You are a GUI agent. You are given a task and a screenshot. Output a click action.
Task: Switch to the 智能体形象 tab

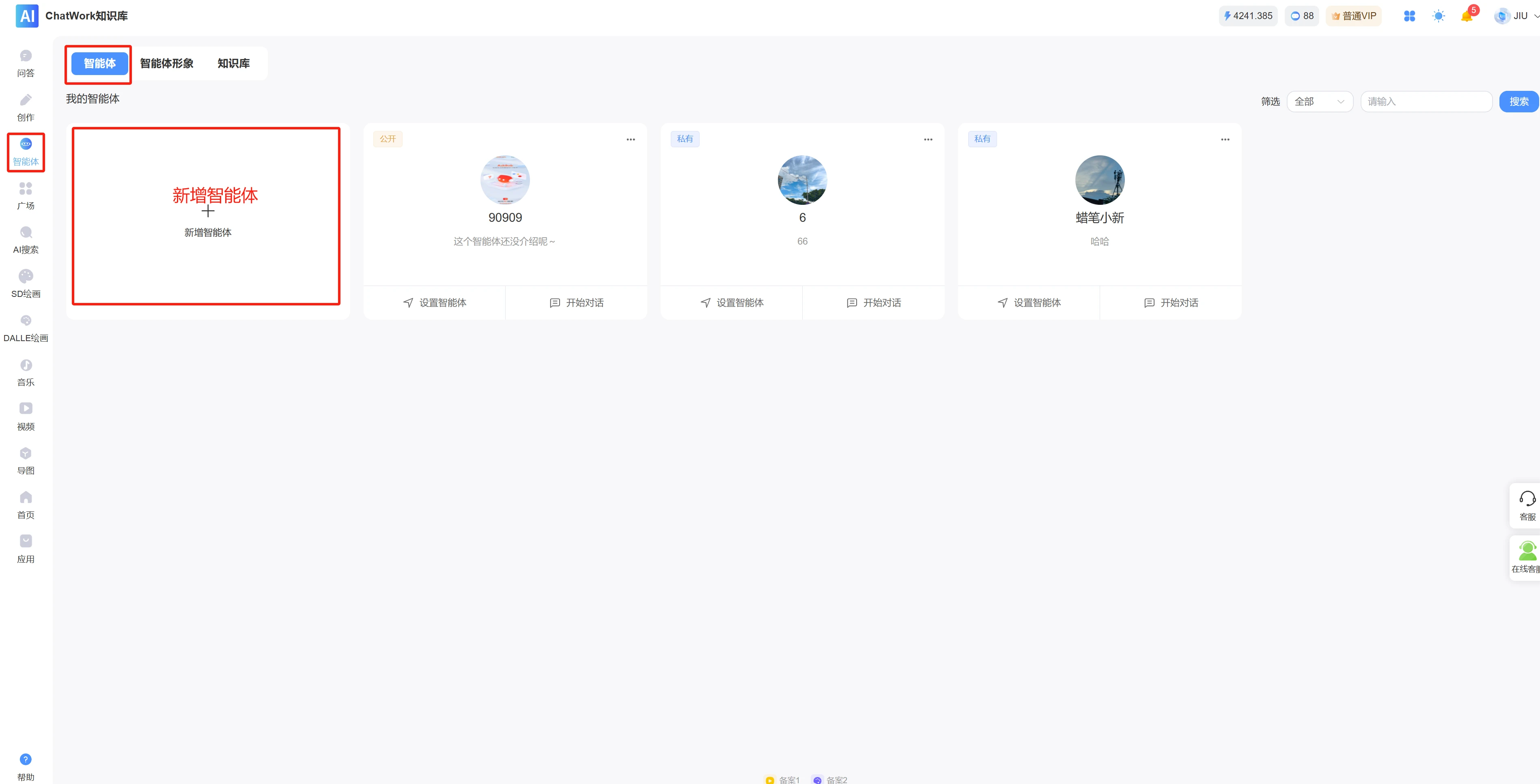pyautogui.click(x=167, y=63)
